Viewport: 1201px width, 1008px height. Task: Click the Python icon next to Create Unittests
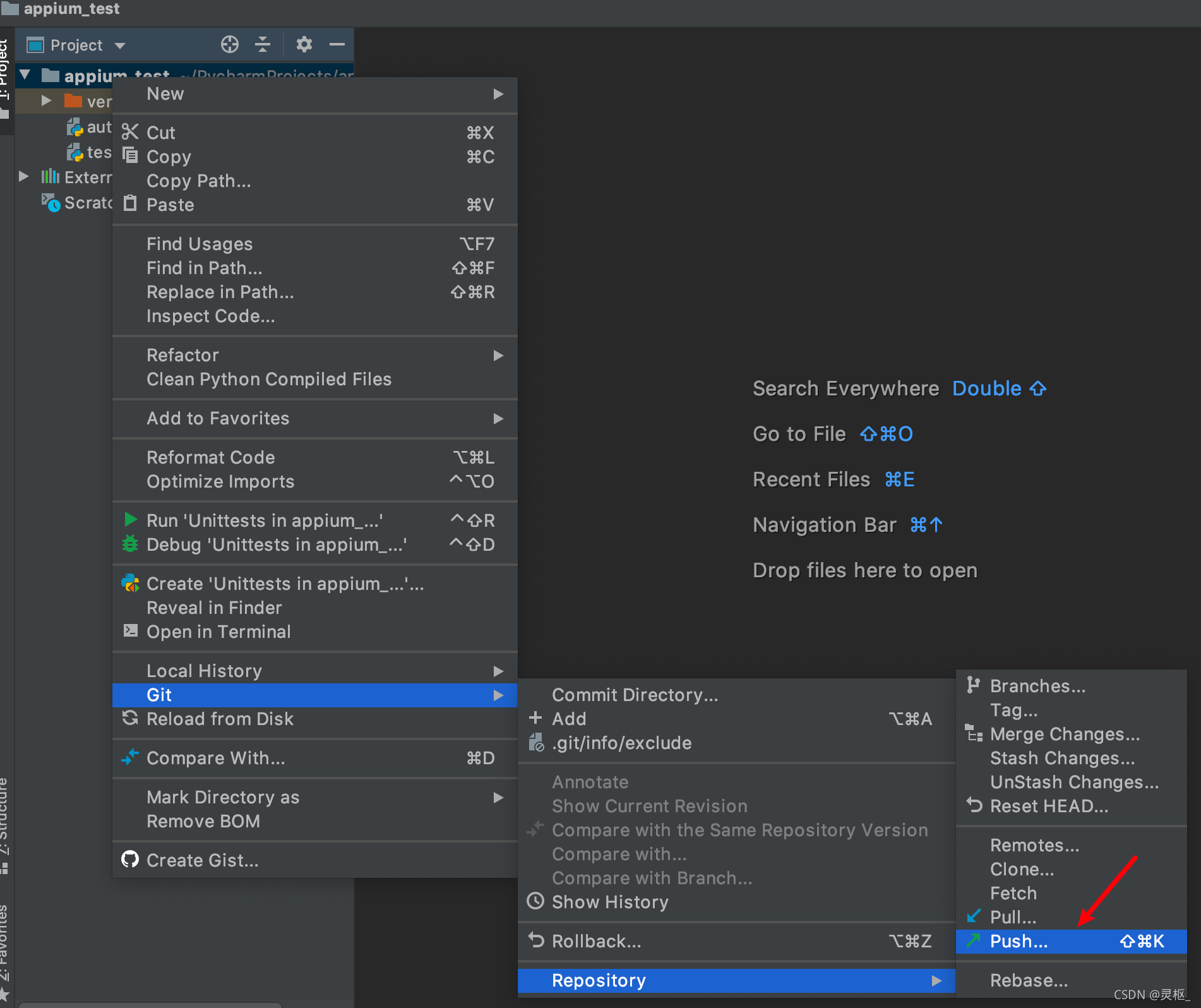pos(130,583)
